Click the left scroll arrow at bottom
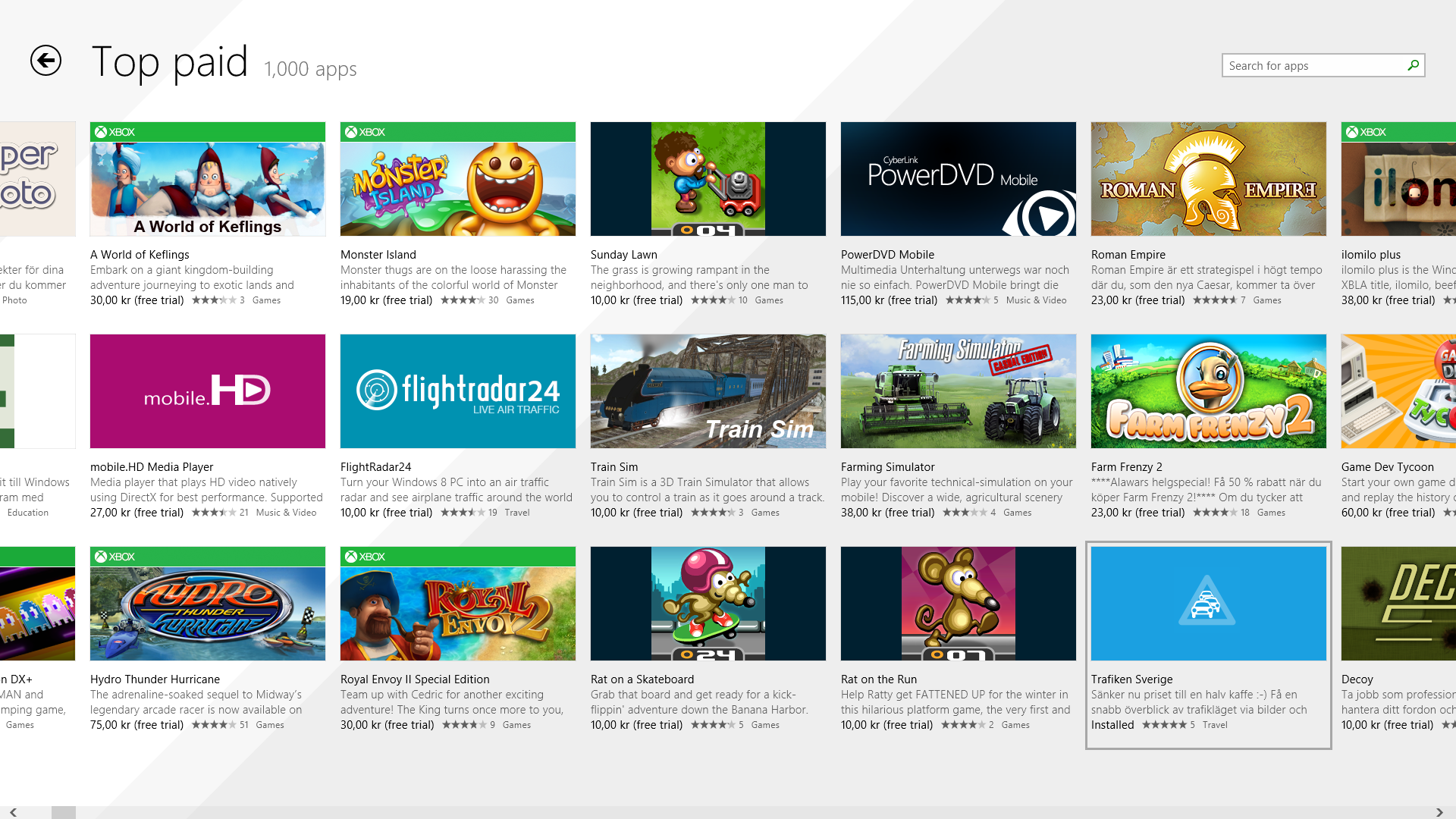Screen dimensions: 1456x819 [14, 811]
